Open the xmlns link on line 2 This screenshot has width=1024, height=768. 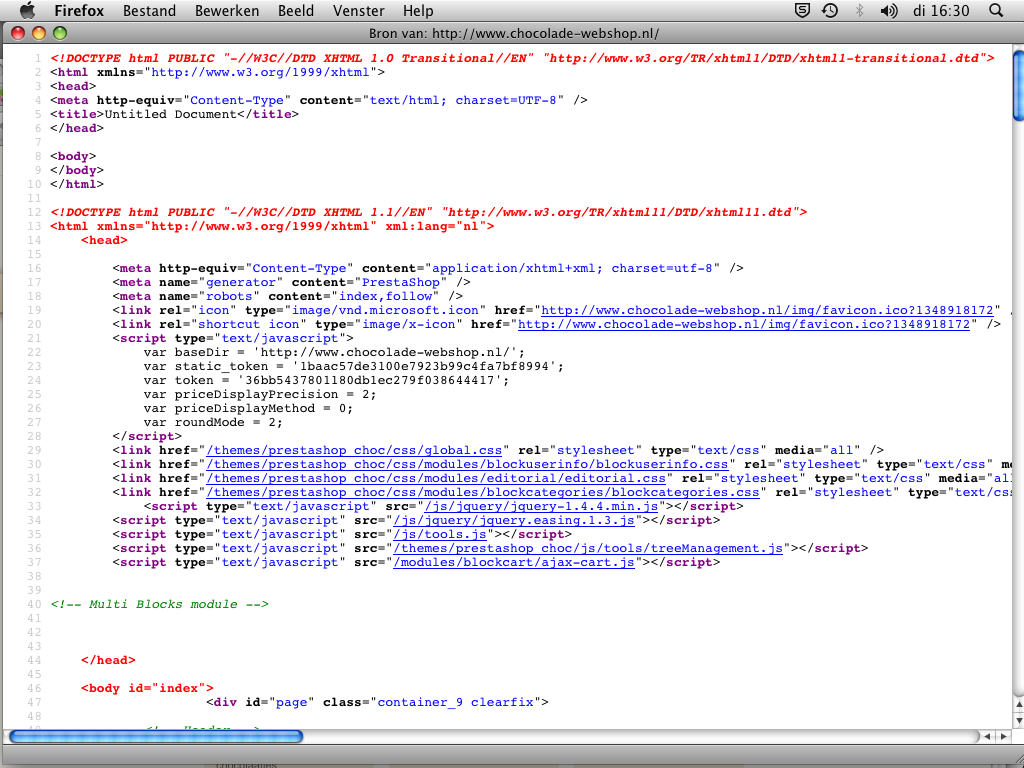(260, 72)
